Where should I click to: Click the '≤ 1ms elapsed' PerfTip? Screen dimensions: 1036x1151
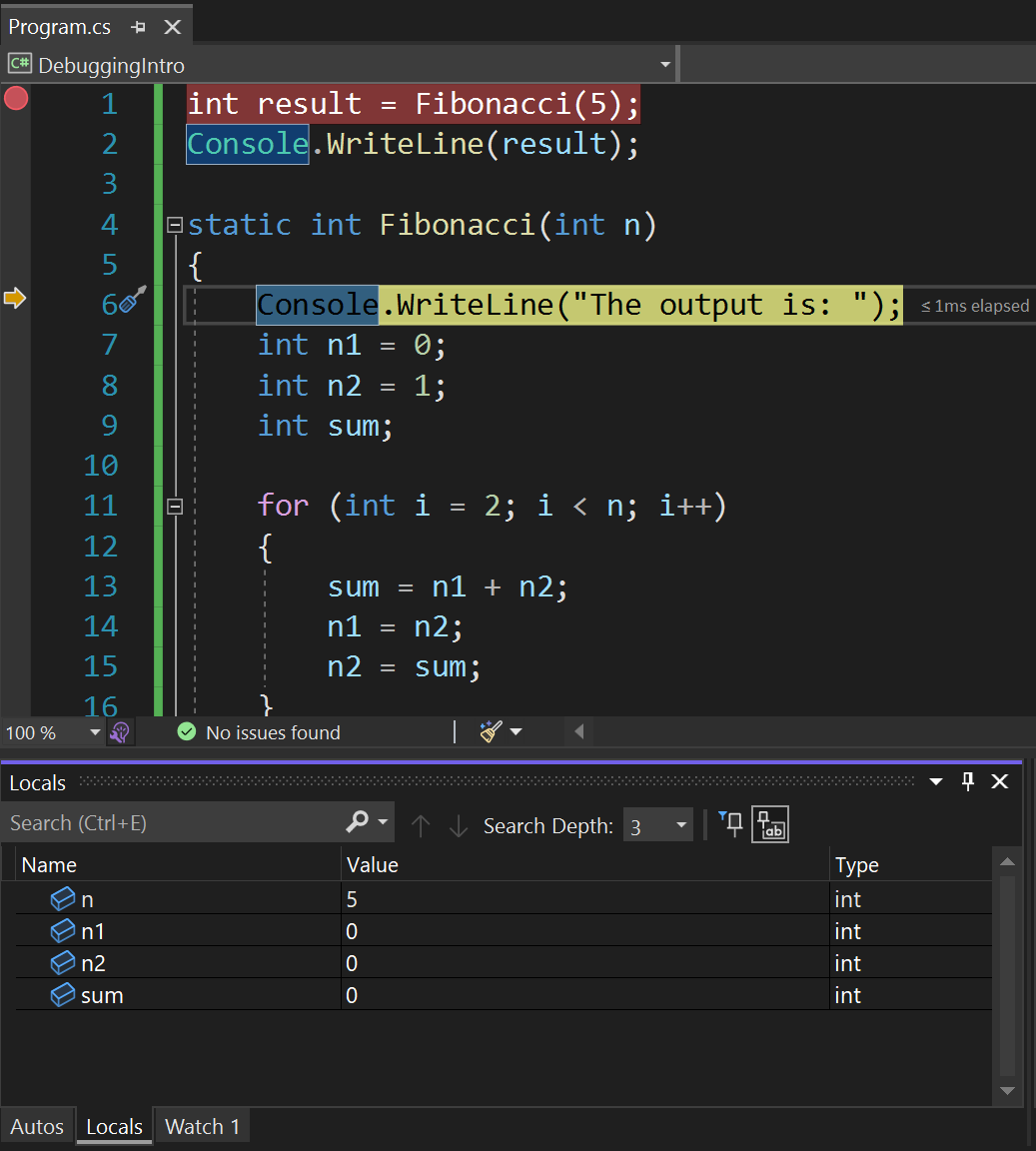(974, 306)
